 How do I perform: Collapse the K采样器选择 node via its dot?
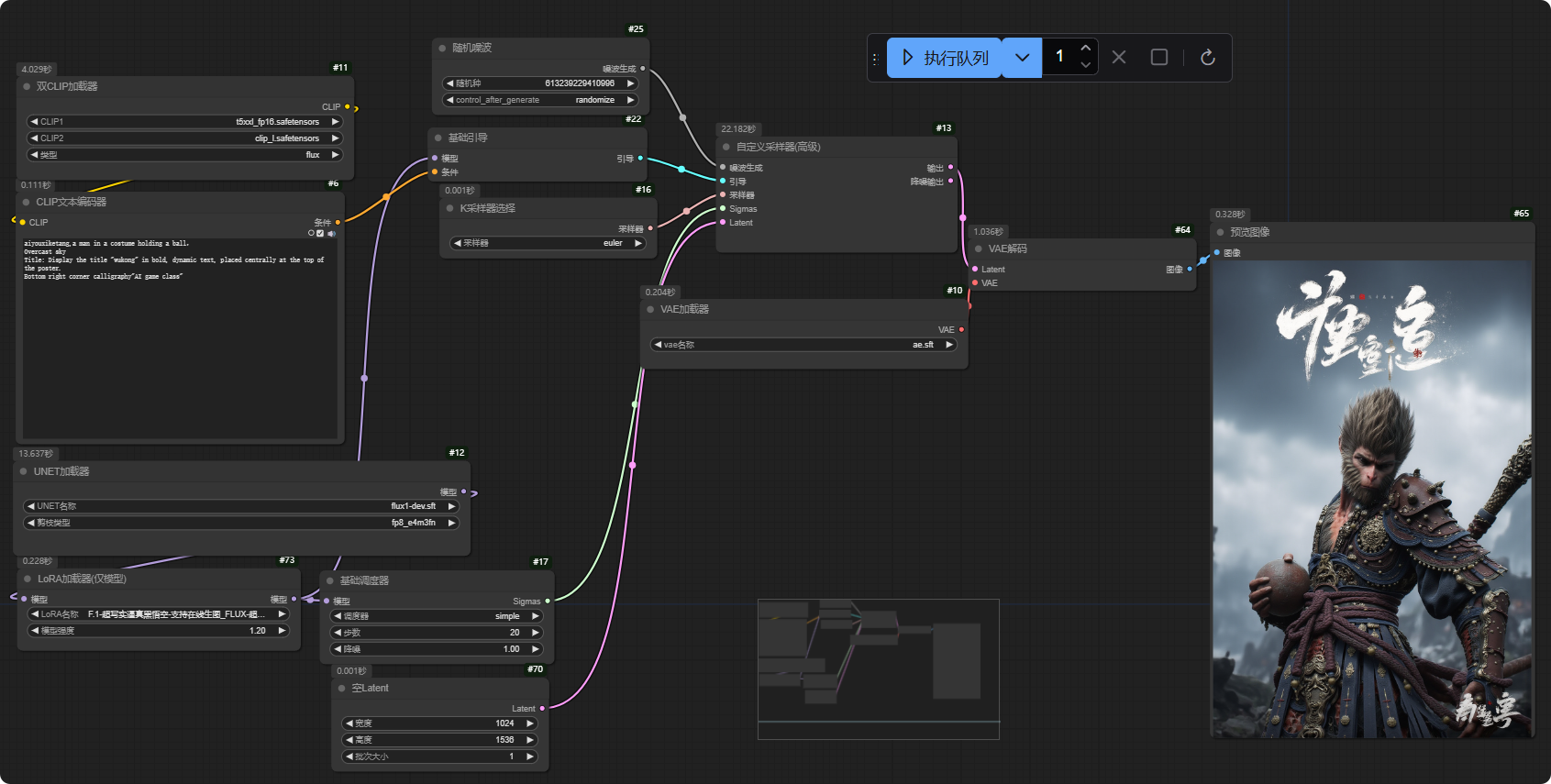click(450, 208)
